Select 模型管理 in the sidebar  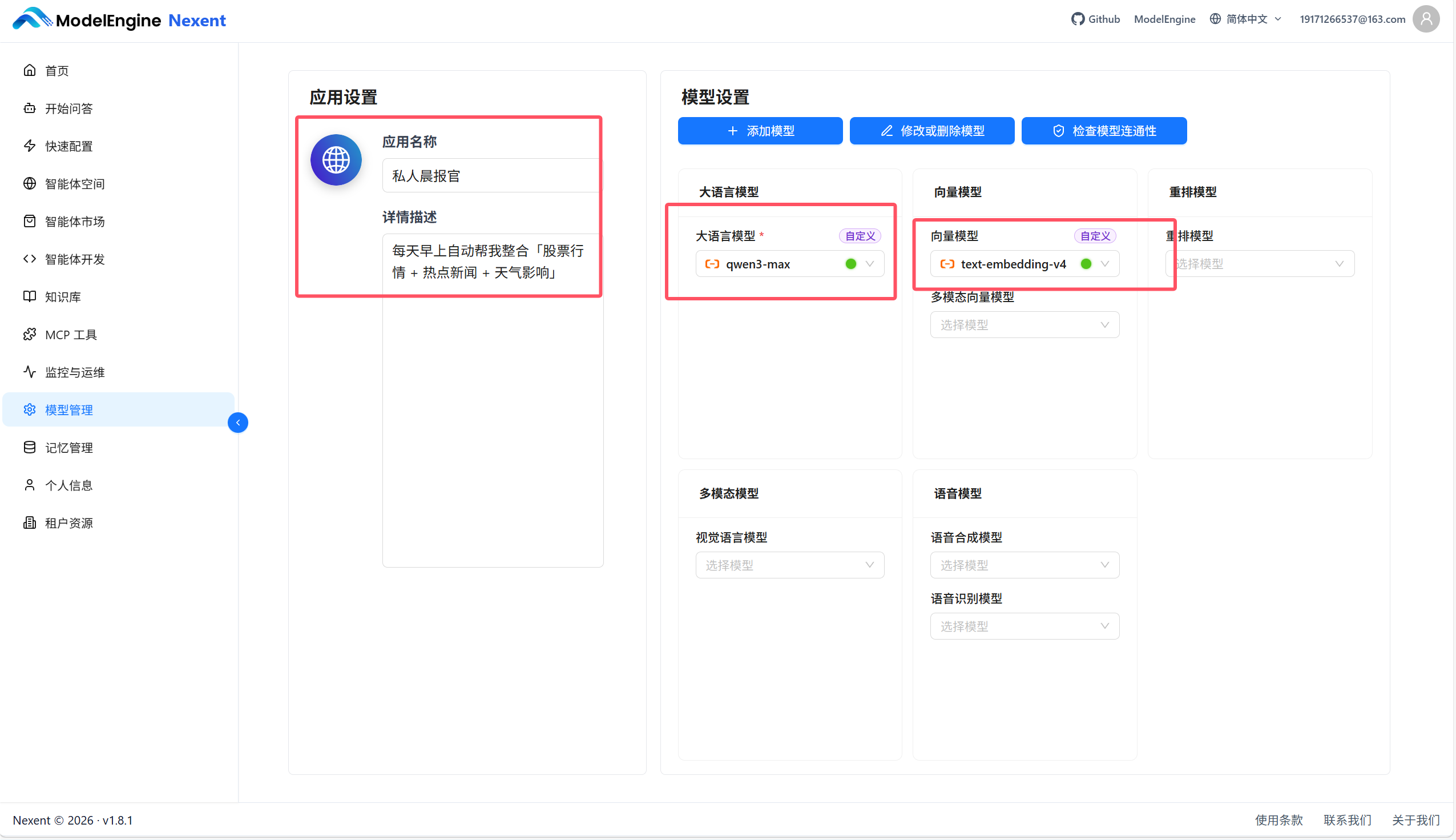click(x=119, y=409)
